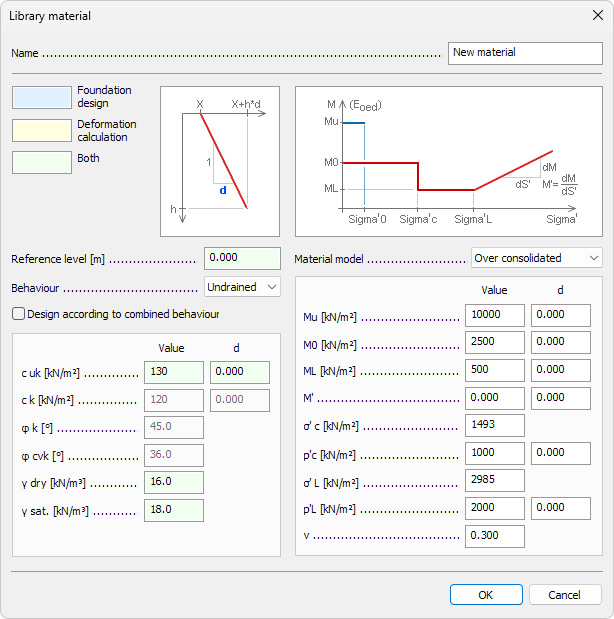Click the Reference level input field
614x619 pixels.
(241, 258)
